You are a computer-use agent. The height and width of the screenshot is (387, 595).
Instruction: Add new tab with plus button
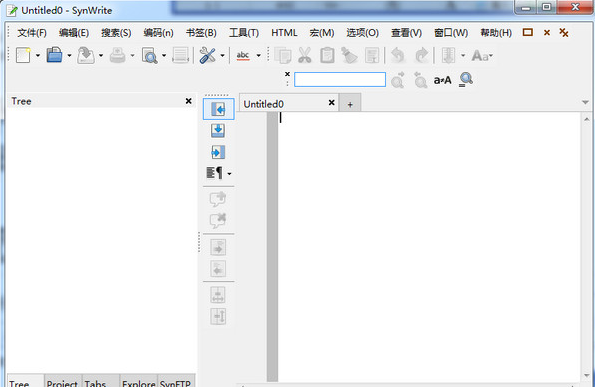(x=350, y=104)
